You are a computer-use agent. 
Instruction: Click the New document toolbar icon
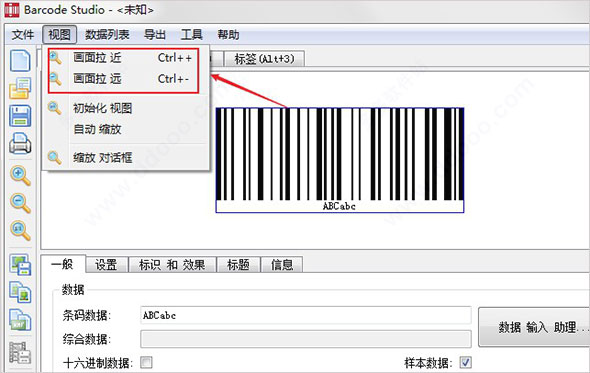pos(20,61)
